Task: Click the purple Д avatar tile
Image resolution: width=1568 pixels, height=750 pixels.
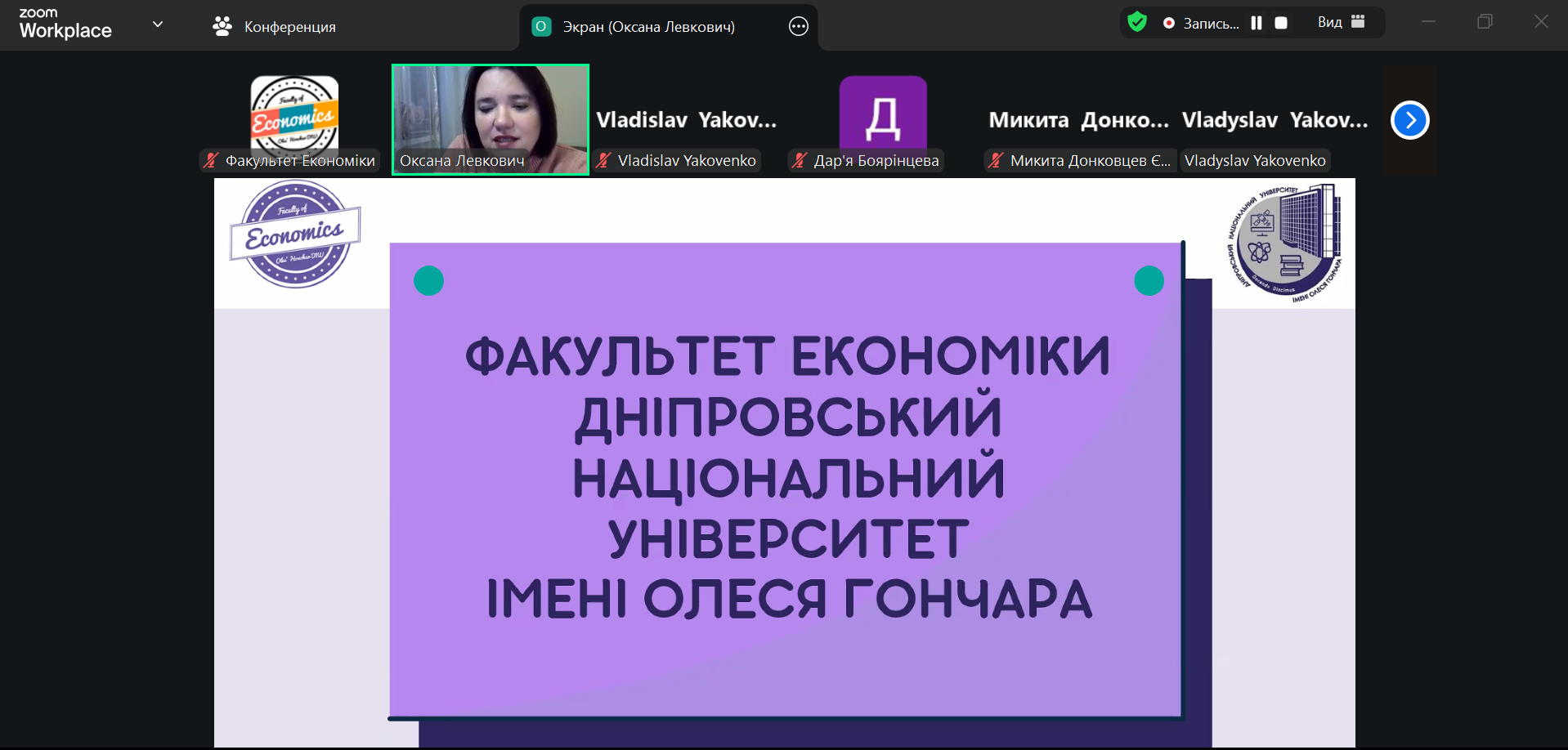Action: click(x=883, y=113)
